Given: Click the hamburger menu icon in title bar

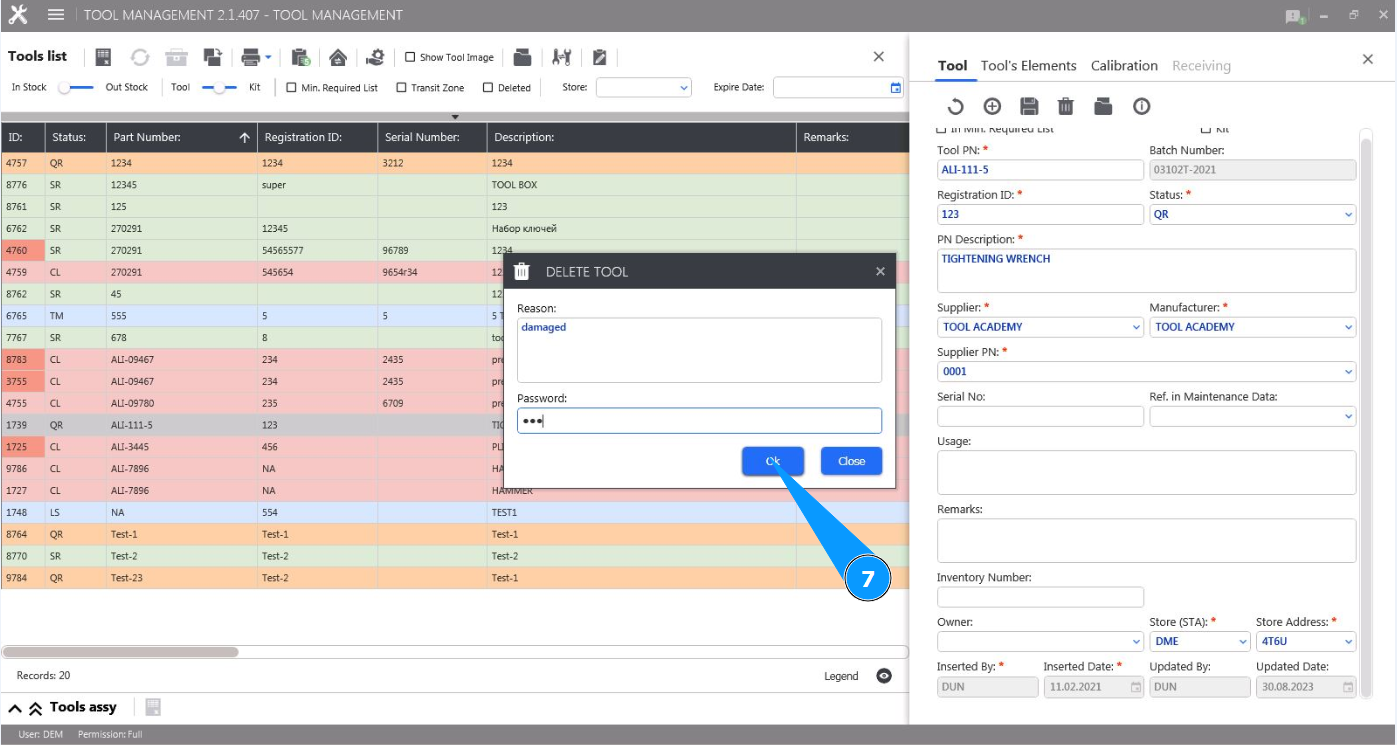Looking at the screenshot, I should [x=56, y=15].
